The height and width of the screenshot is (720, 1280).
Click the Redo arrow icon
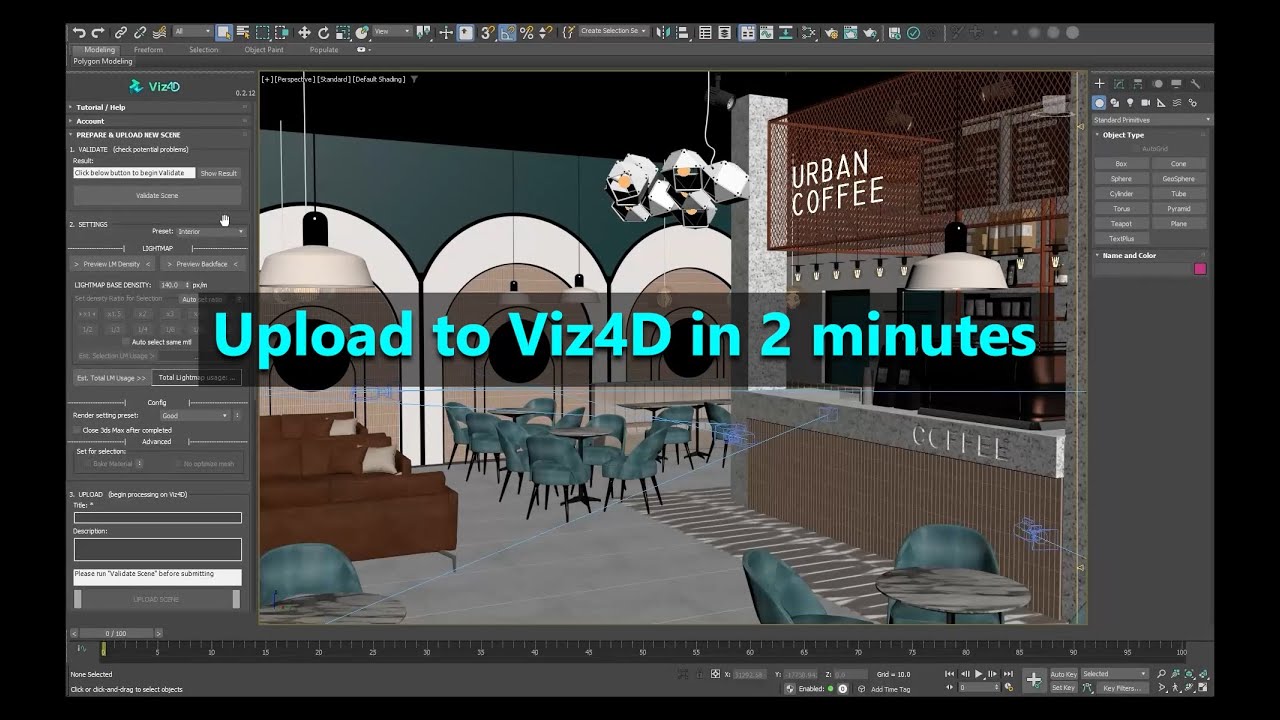[x=98, y=32]
